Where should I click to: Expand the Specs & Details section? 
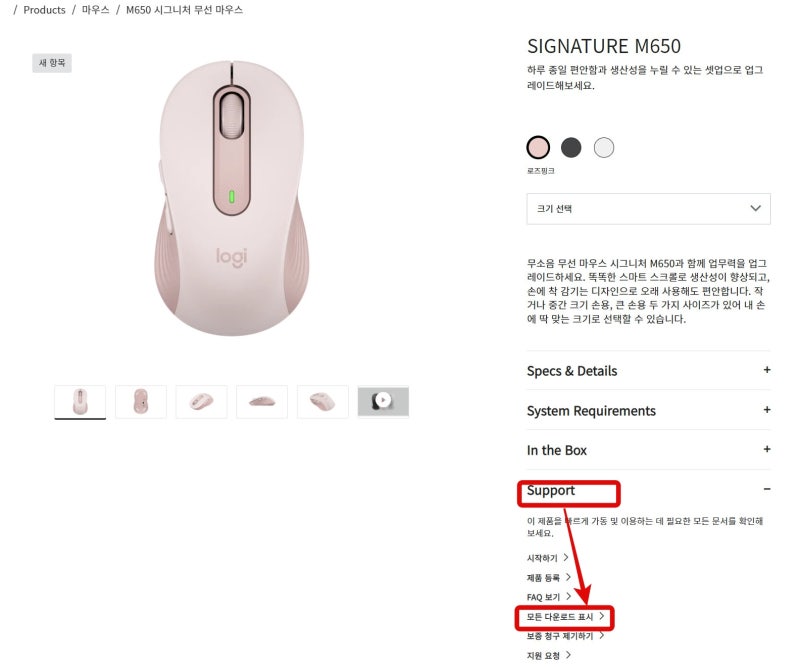pyautogui.click(x=648, y=371)
